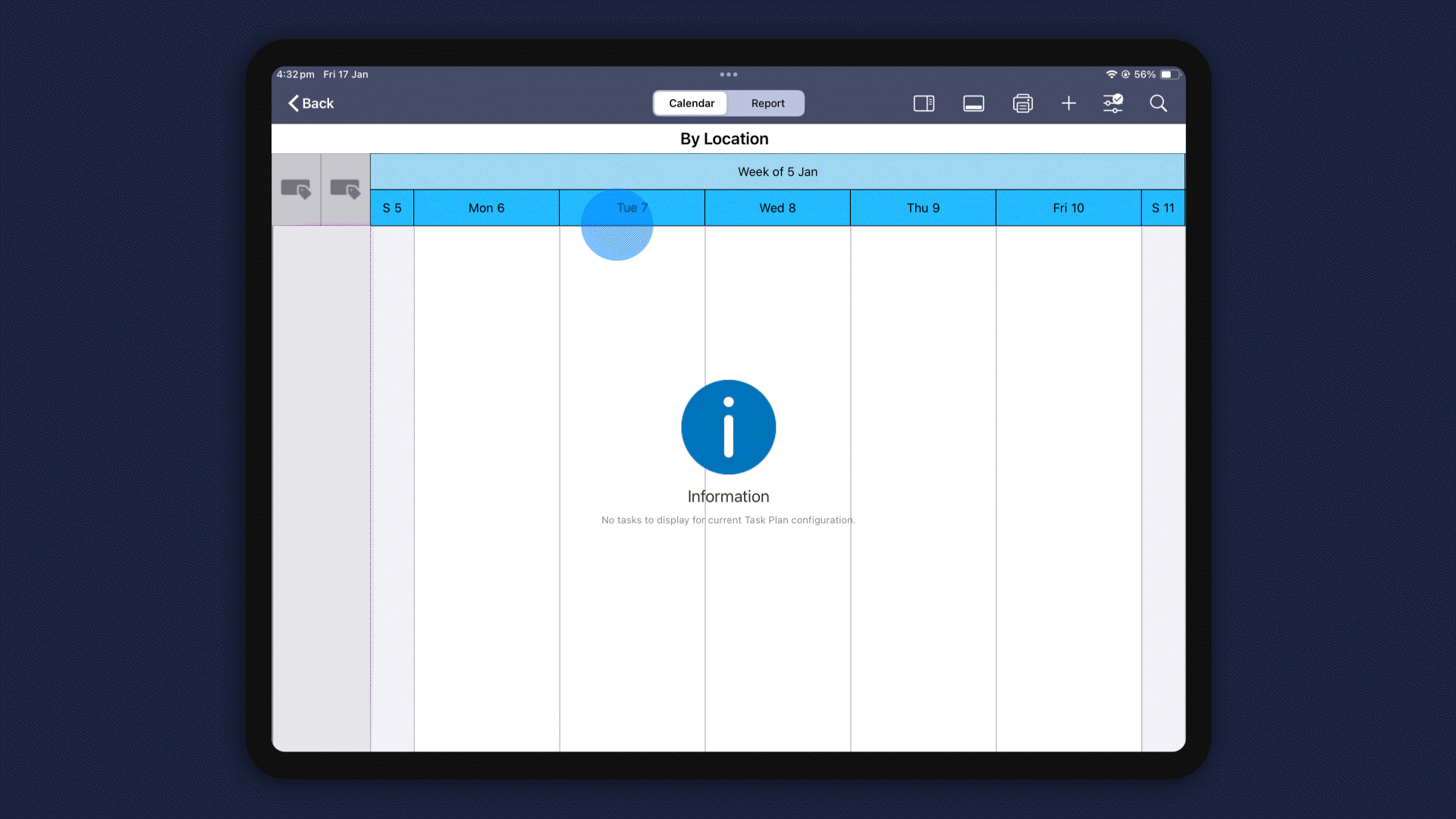The height and width of the screenshot is (819, 1456).
Task: Click the print icon
Action: (1022, 103)
